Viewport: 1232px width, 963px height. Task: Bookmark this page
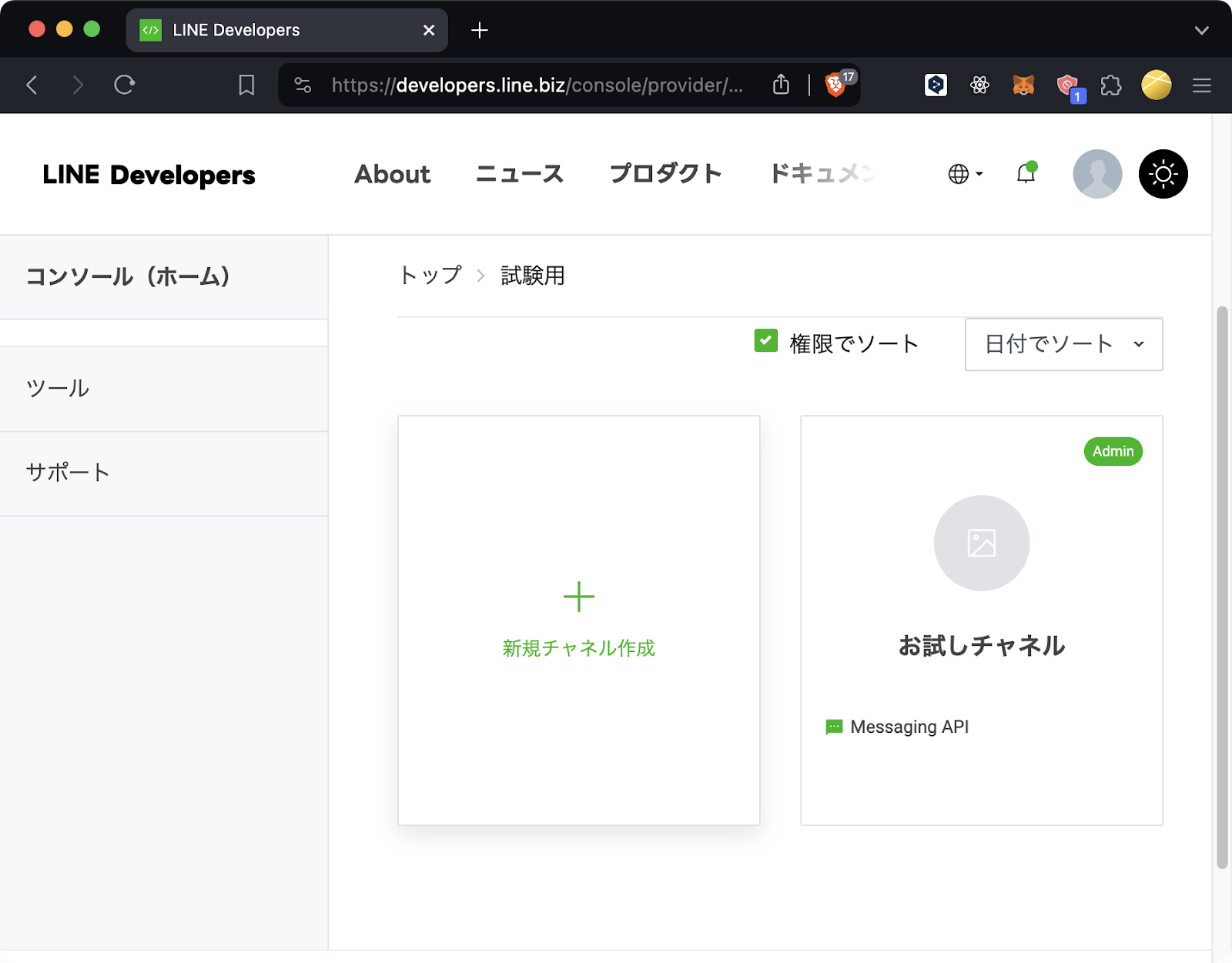(246, 85)
